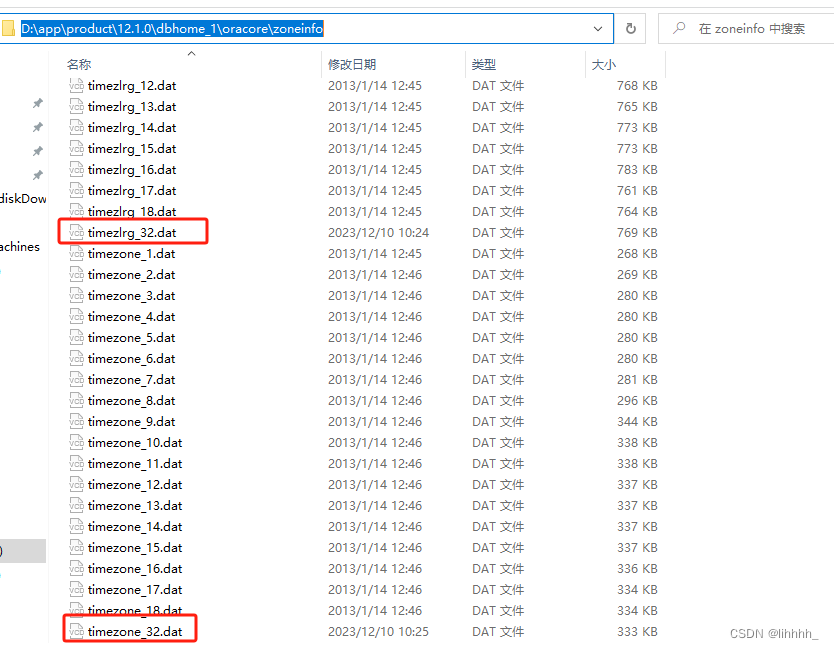
Task: Click the file icon of timezone_5.dat
Action: point(77,338)
